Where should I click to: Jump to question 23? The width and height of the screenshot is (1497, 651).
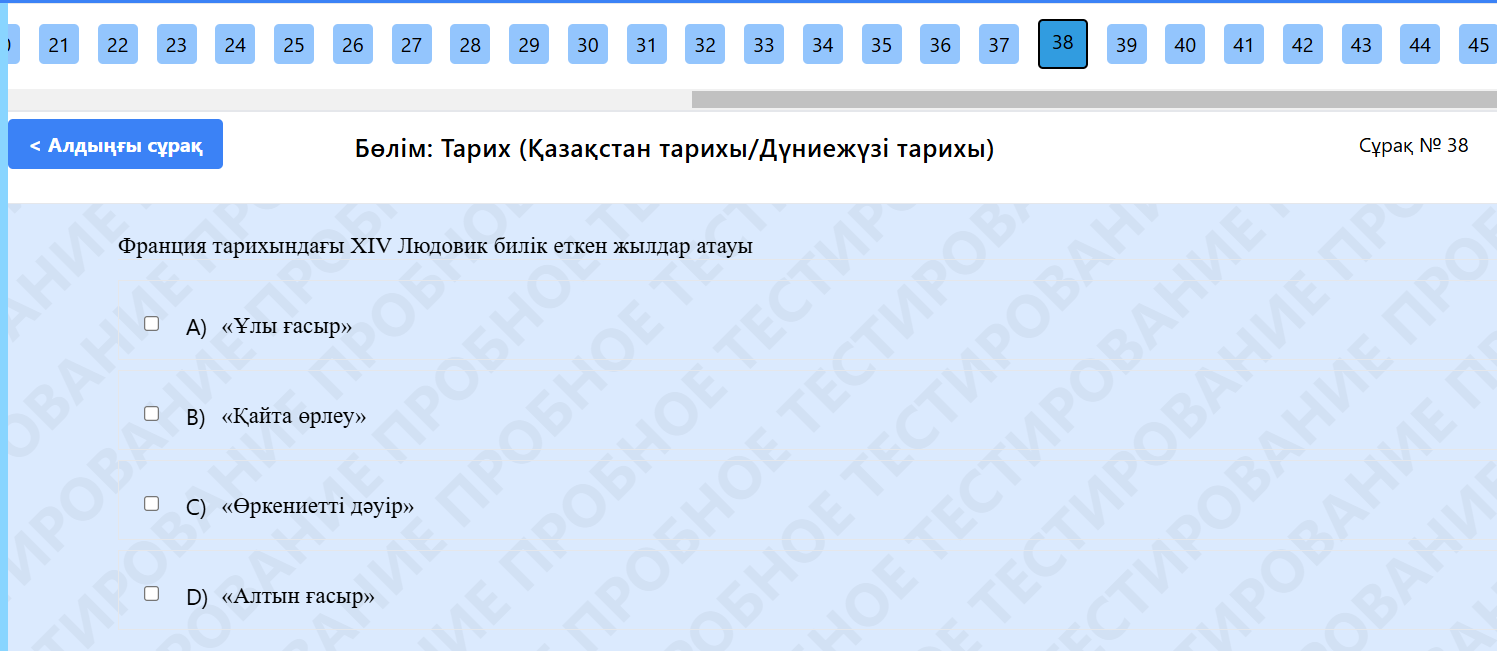pyautogui.click(x=177, y=45)
